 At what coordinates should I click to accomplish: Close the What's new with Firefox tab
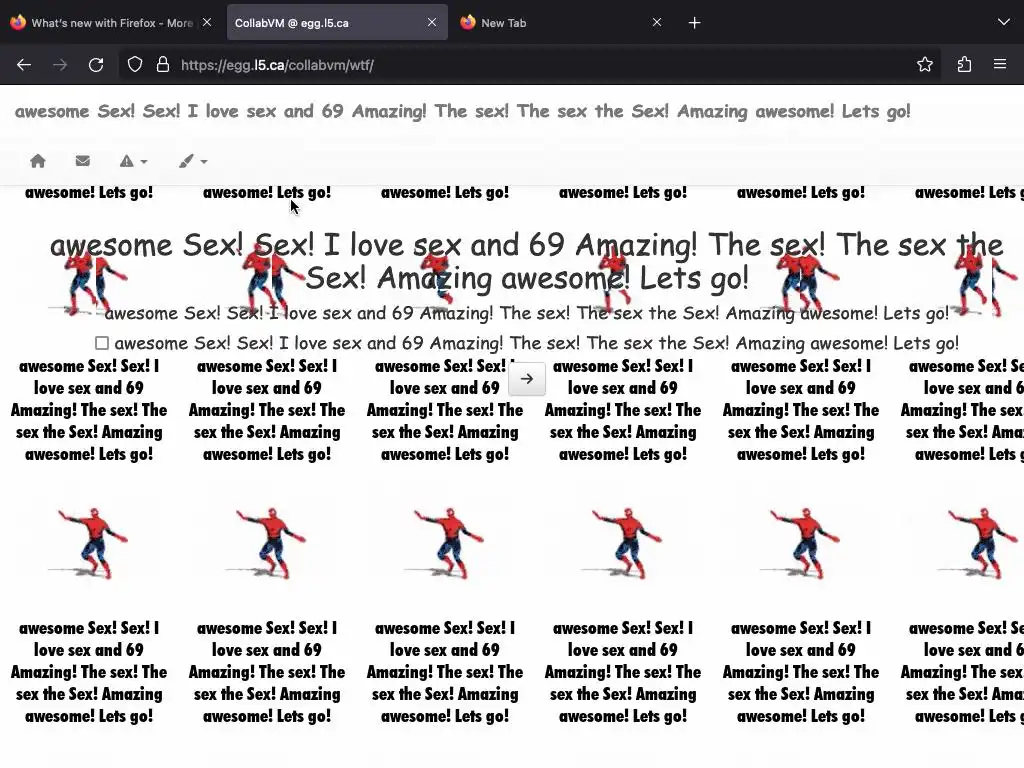coord(207,22)
